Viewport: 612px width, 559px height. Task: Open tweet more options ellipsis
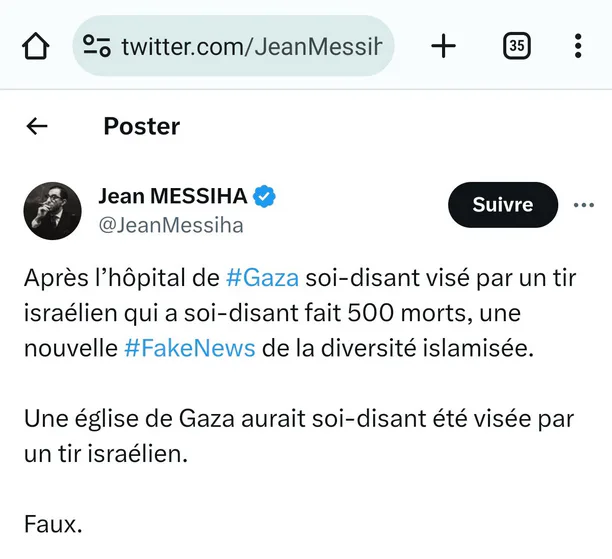click(x=584, y=205)
